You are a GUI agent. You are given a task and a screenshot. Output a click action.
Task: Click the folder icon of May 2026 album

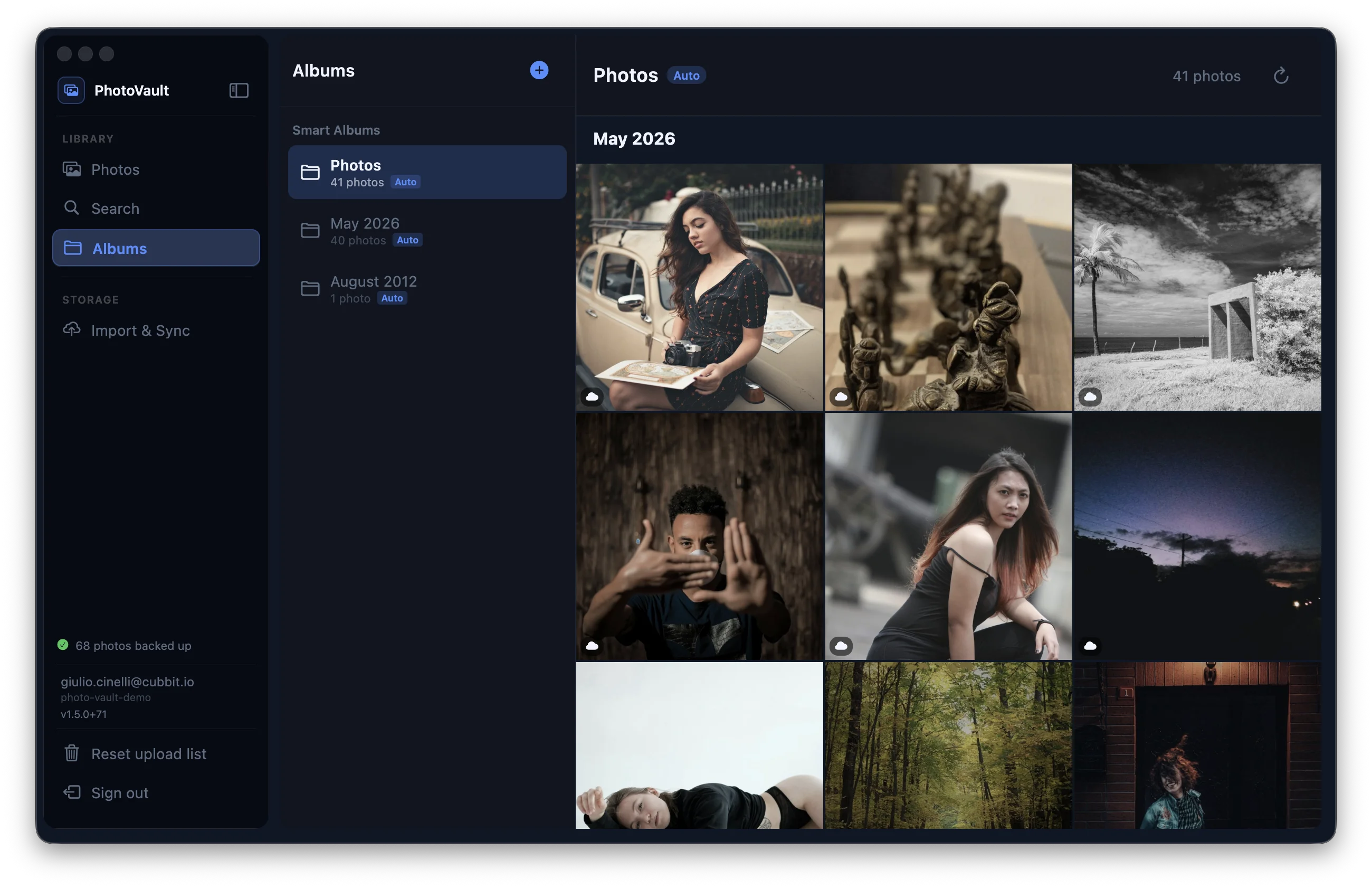click(x=310, y=231)
